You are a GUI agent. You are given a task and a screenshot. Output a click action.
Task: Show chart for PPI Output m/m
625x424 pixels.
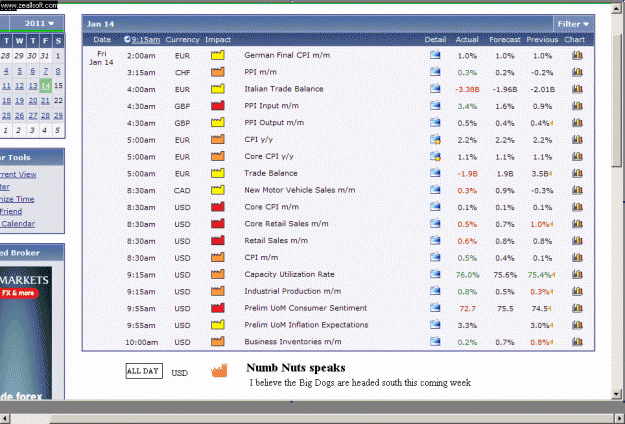pos(577,122)
